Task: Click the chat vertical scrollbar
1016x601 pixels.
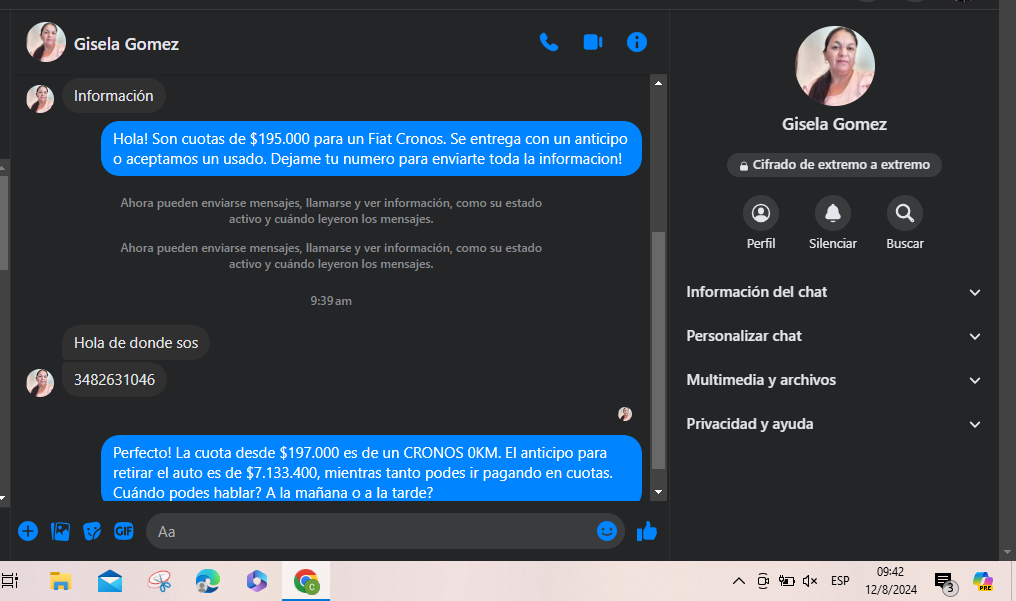Action: [x=658, y=350]
